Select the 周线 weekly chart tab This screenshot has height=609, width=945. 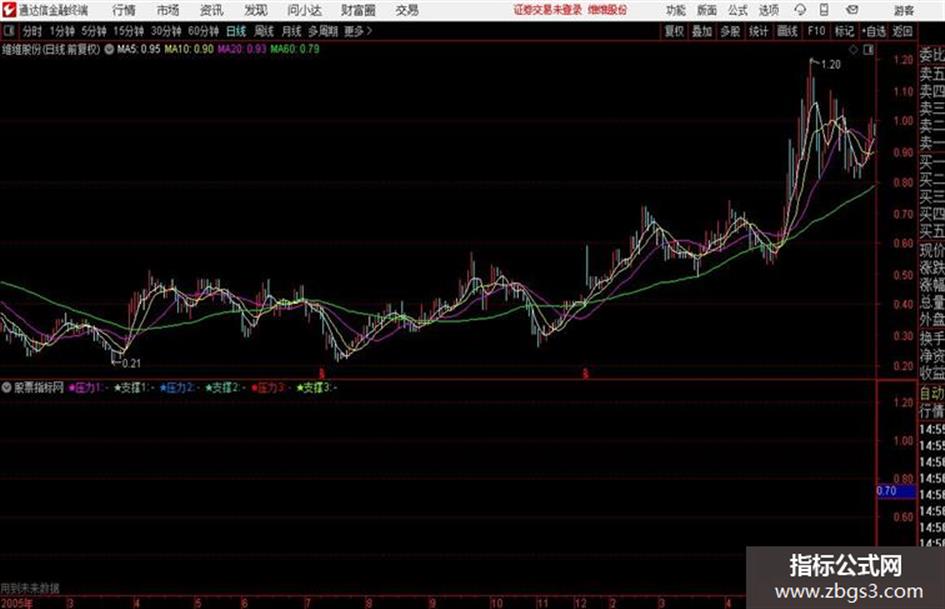263,31
